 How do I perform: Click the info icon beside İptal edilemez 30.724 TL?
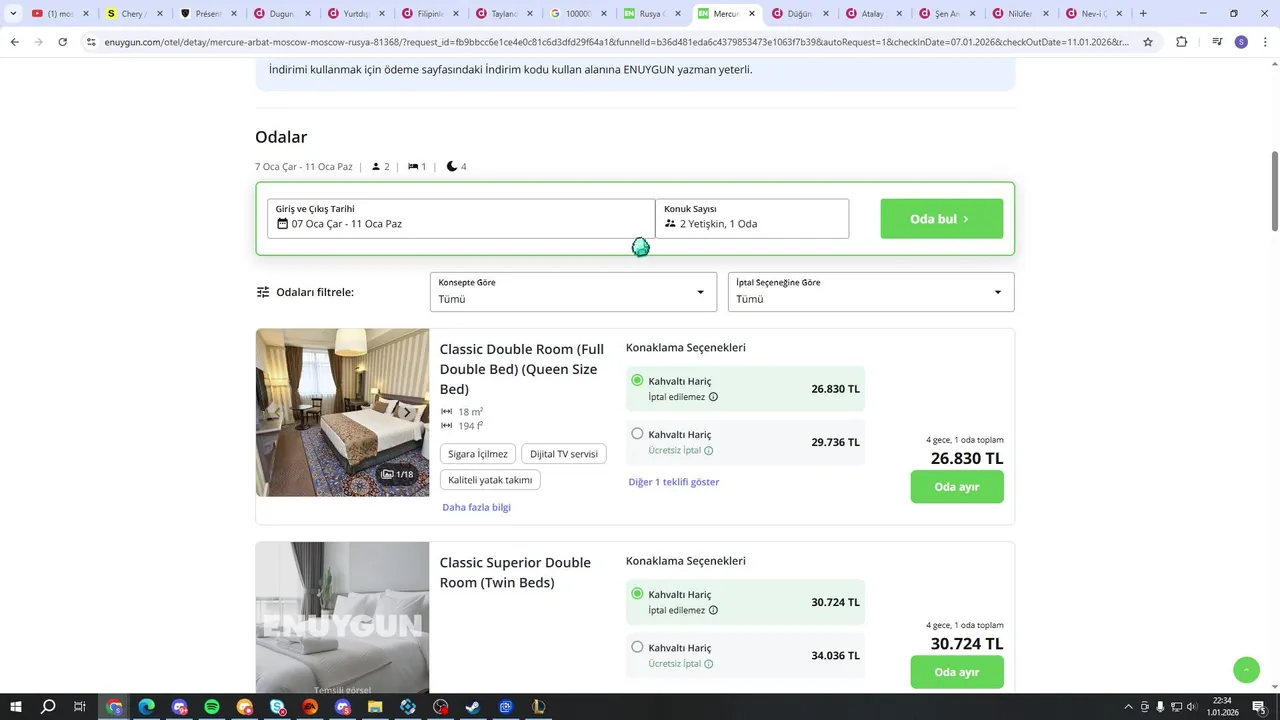713,610
